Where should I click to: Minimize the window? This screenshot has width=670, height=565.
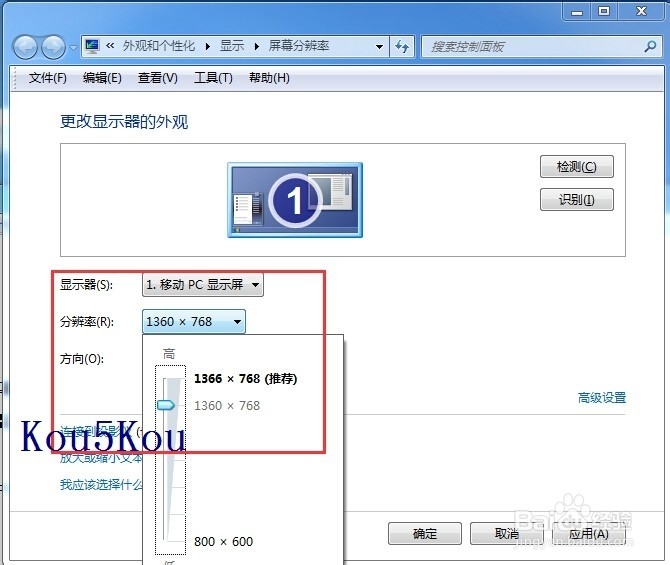577,12
